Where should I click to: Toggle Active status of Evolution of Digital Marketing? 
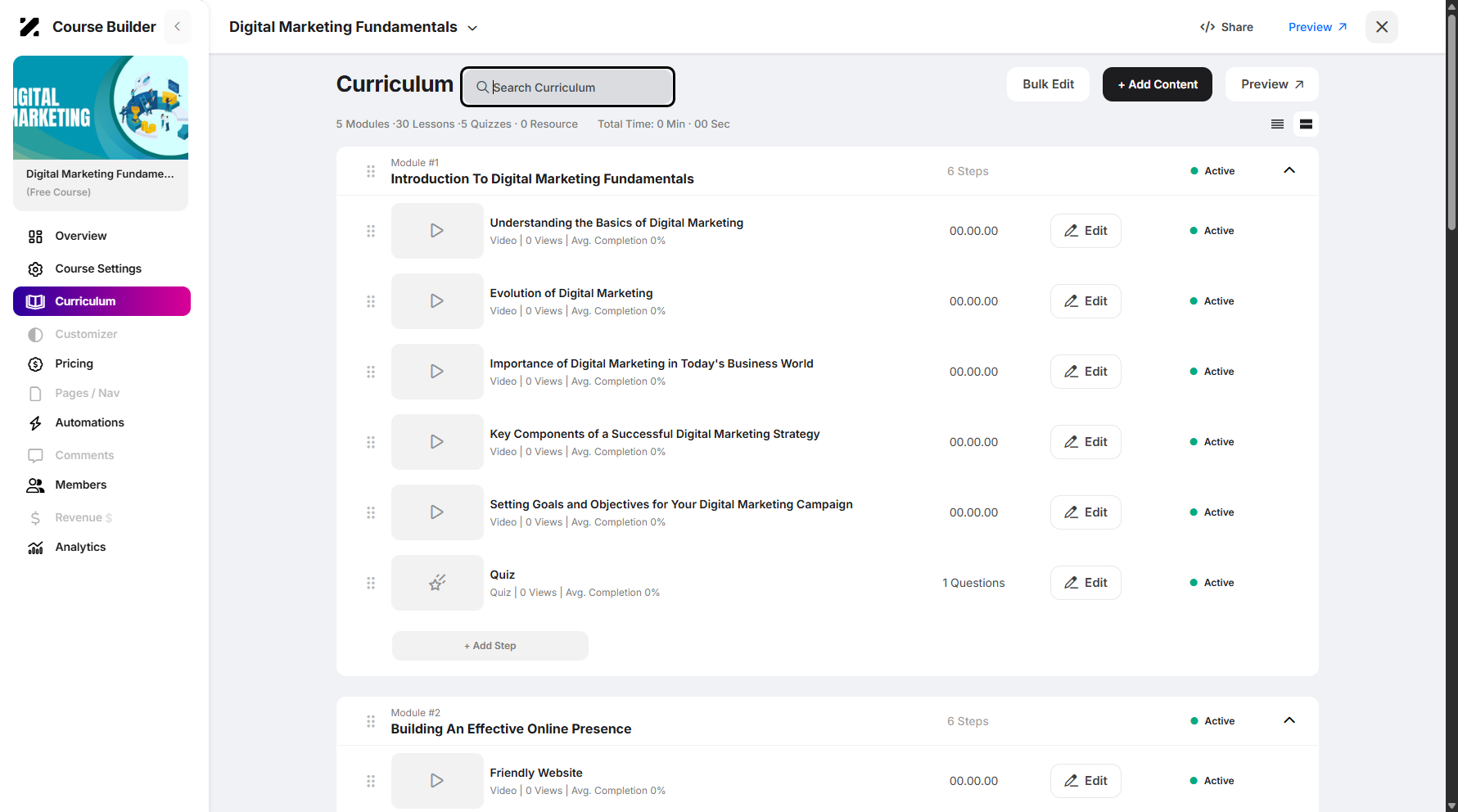[x=1212, y=301]
